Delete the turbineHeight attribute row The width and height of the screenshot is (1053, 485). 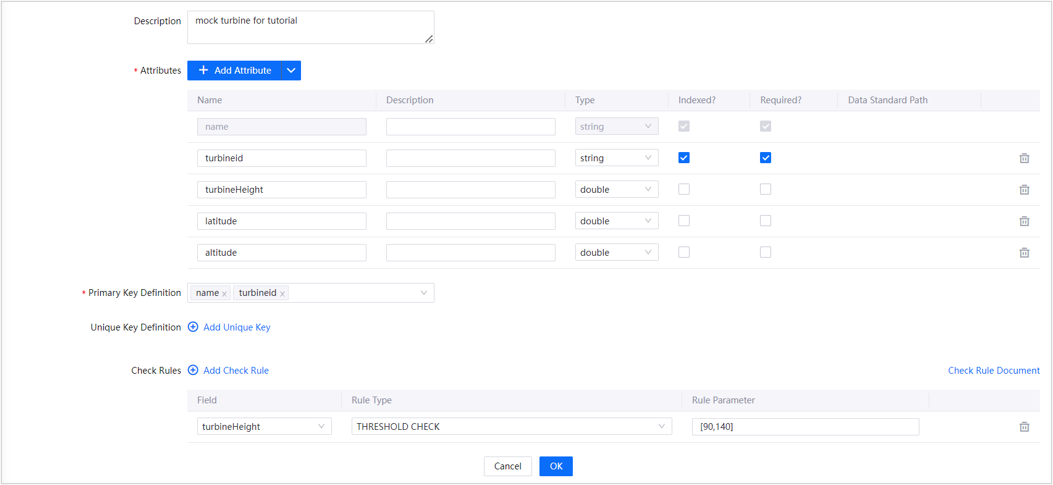click(x=1024, y=190)
